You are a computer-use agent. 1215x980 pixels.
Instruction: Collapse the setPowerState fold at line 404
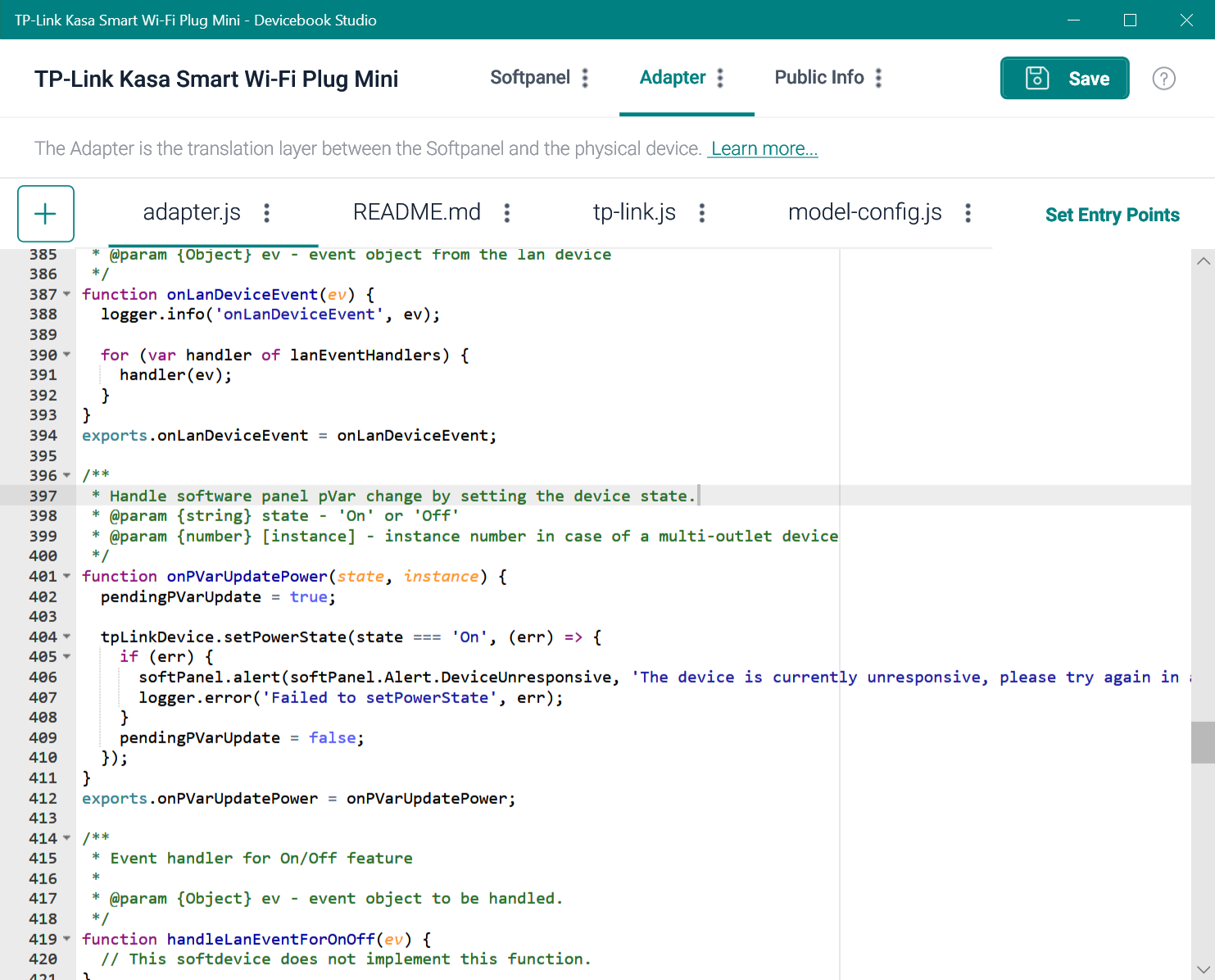pos(67,637)
